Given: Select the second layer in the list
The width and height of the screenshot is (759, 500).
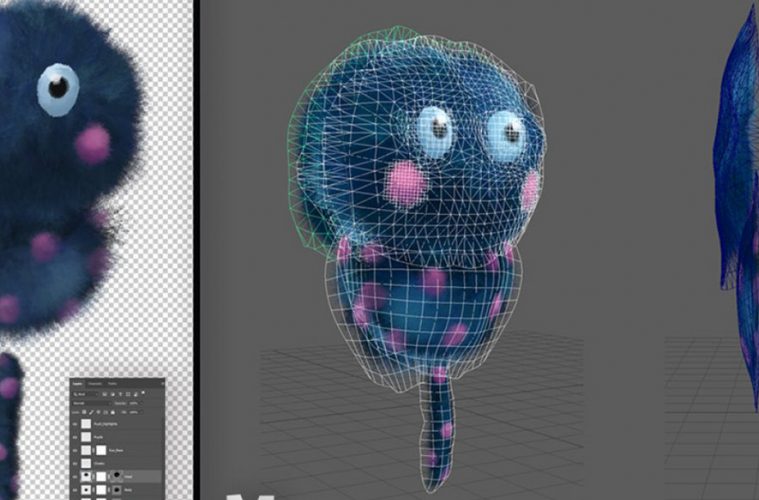Looking at the screenshot, I should click(100, 437).
